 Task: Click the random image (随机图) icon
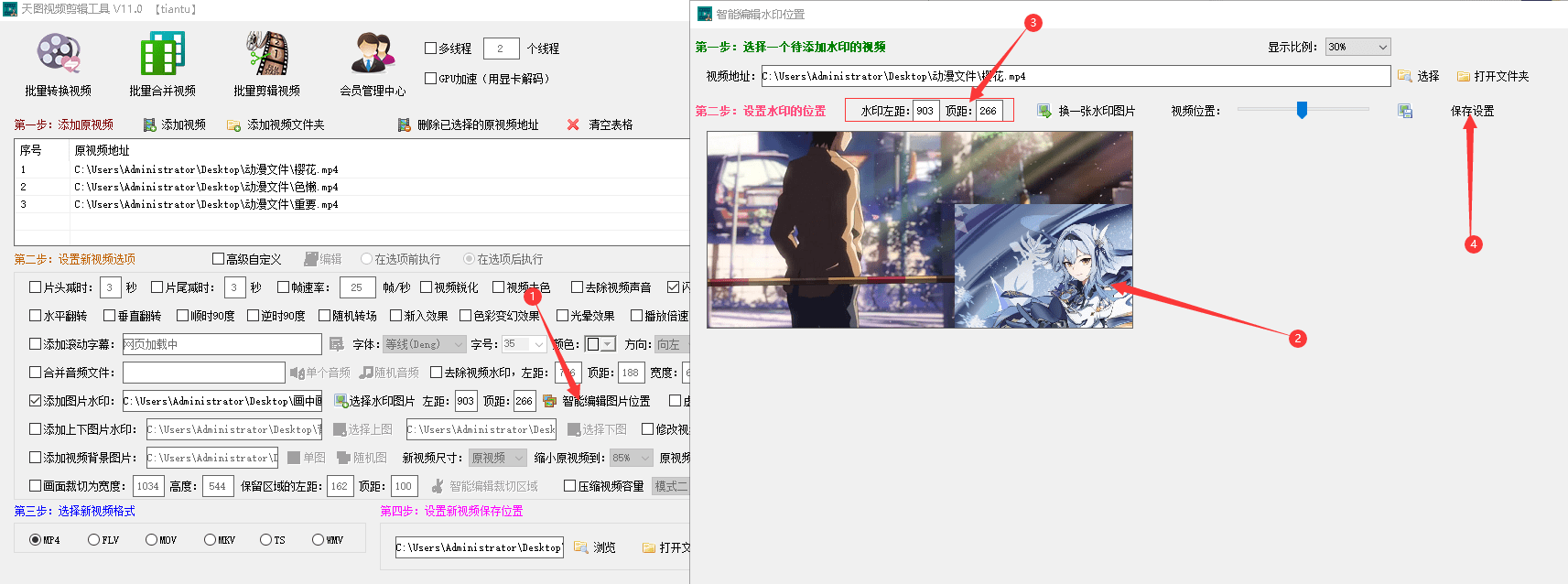pyautogui.click(x=343, y=458)
